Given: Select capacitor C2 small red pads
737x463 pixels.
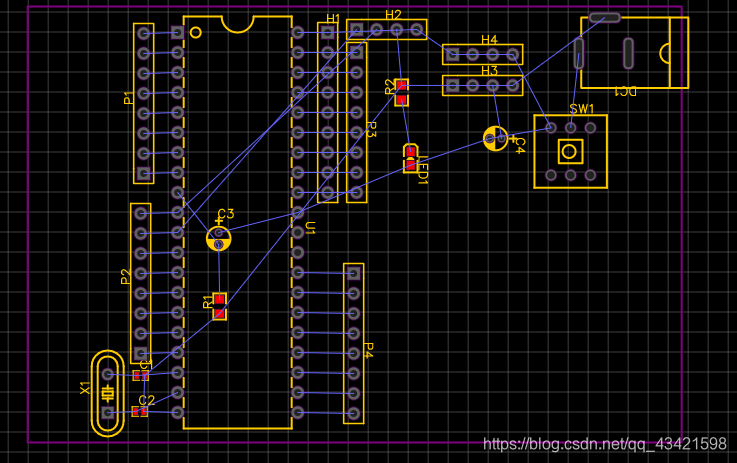Looking at the screenshot, I should 140,412.
